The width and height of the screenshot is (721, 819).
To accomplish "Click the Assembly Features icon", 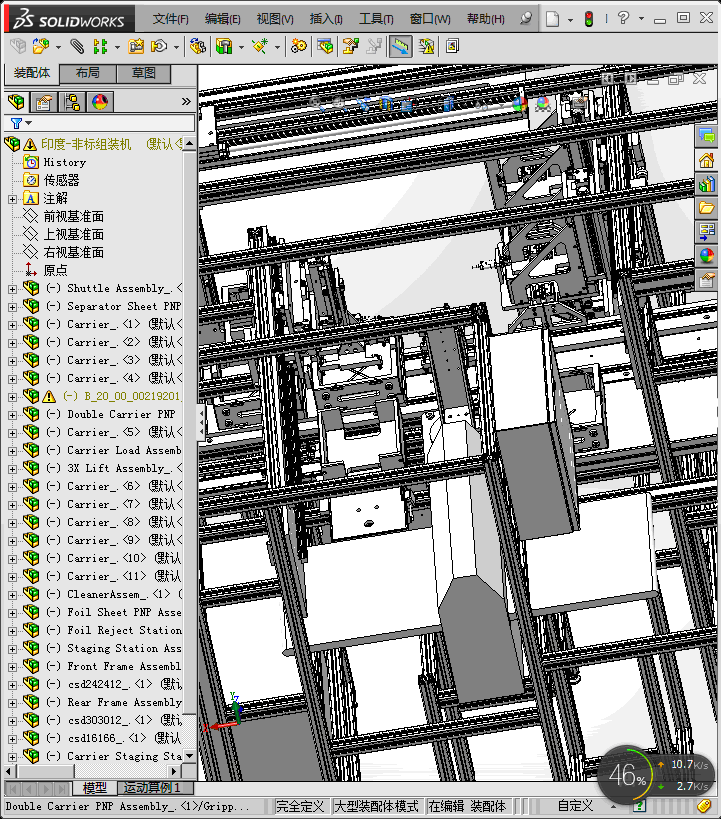I will point(224,46).
